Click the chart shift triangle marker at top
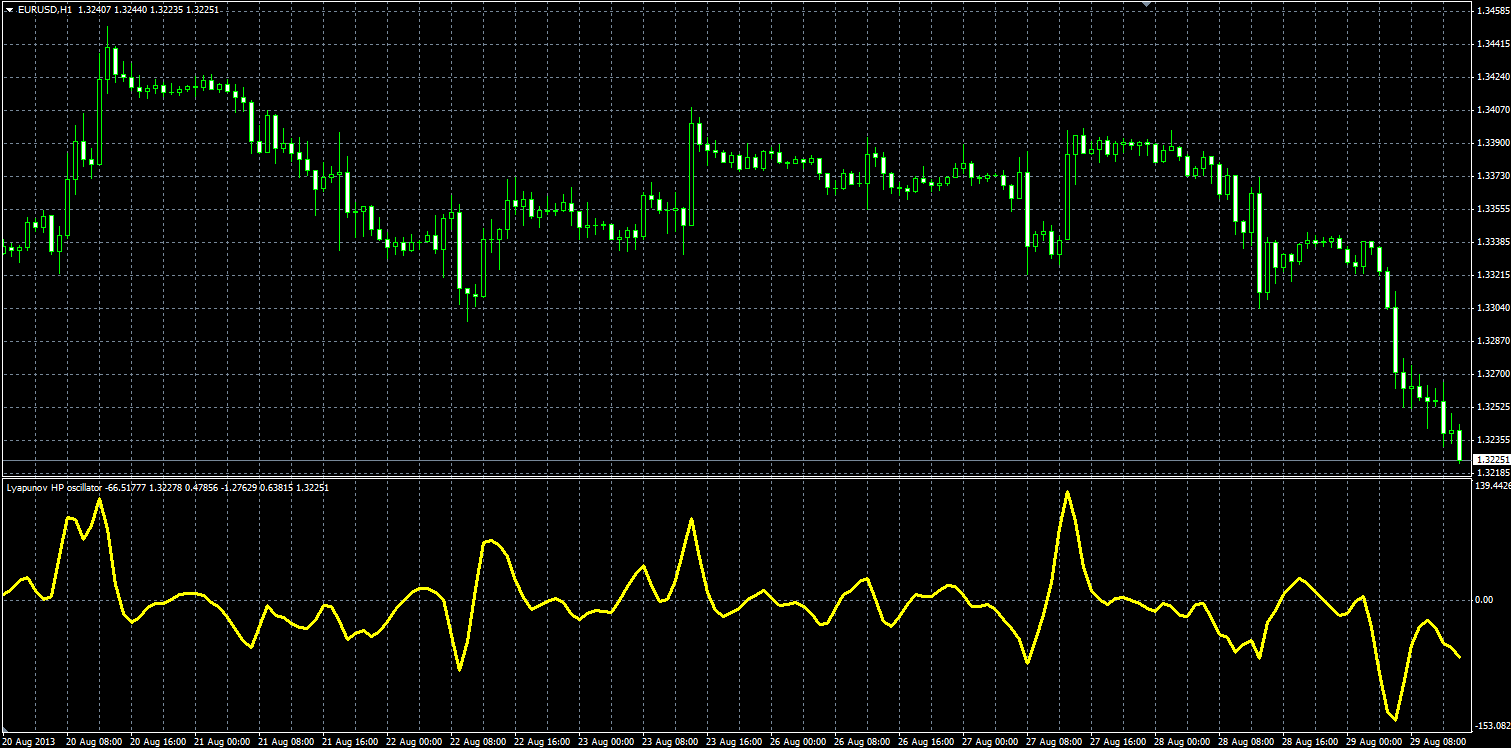This screenshot has height=748, width=1511. (x=1148, y=4)
